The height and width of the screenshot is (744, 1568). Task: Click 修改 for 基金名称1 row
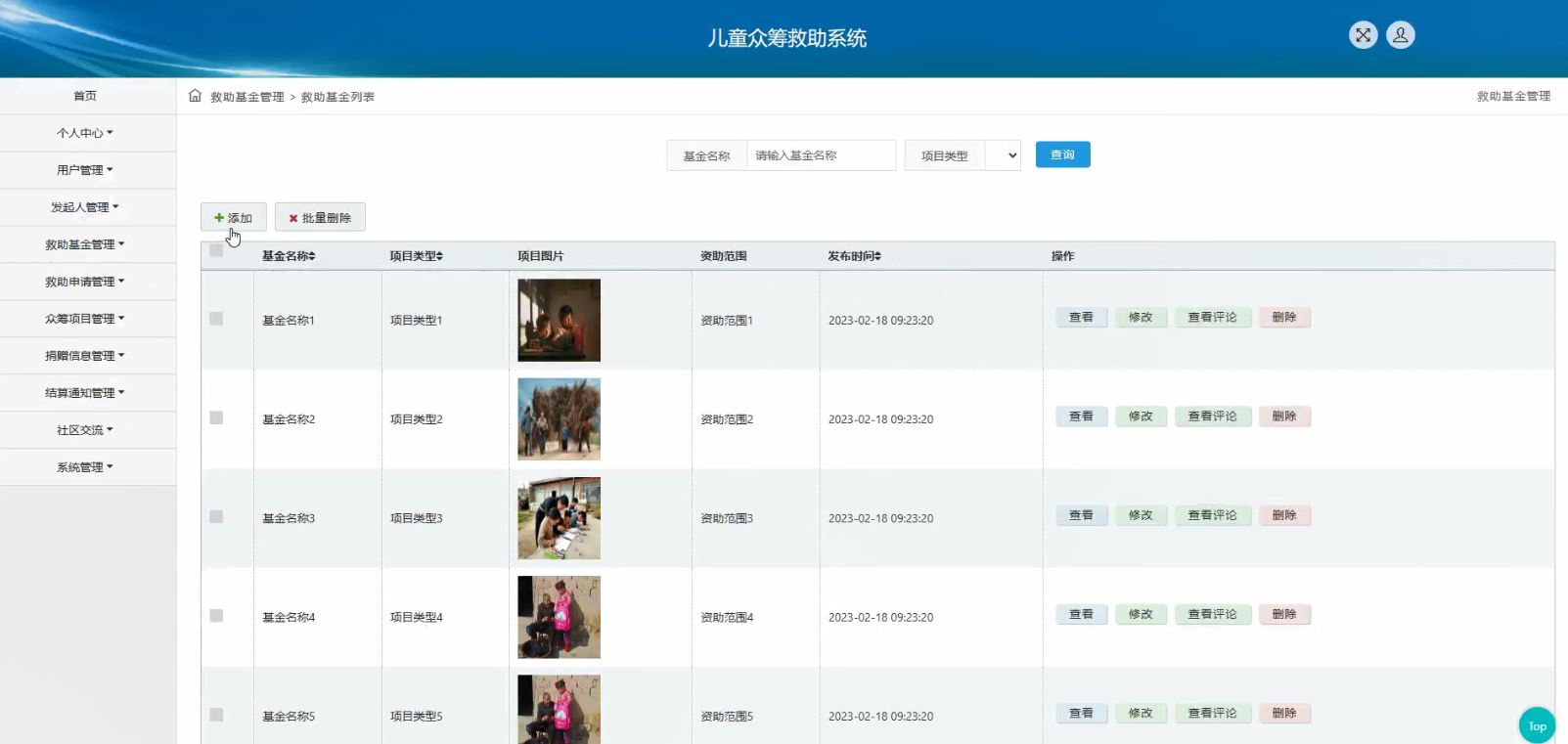click(x=1141, y=318)
